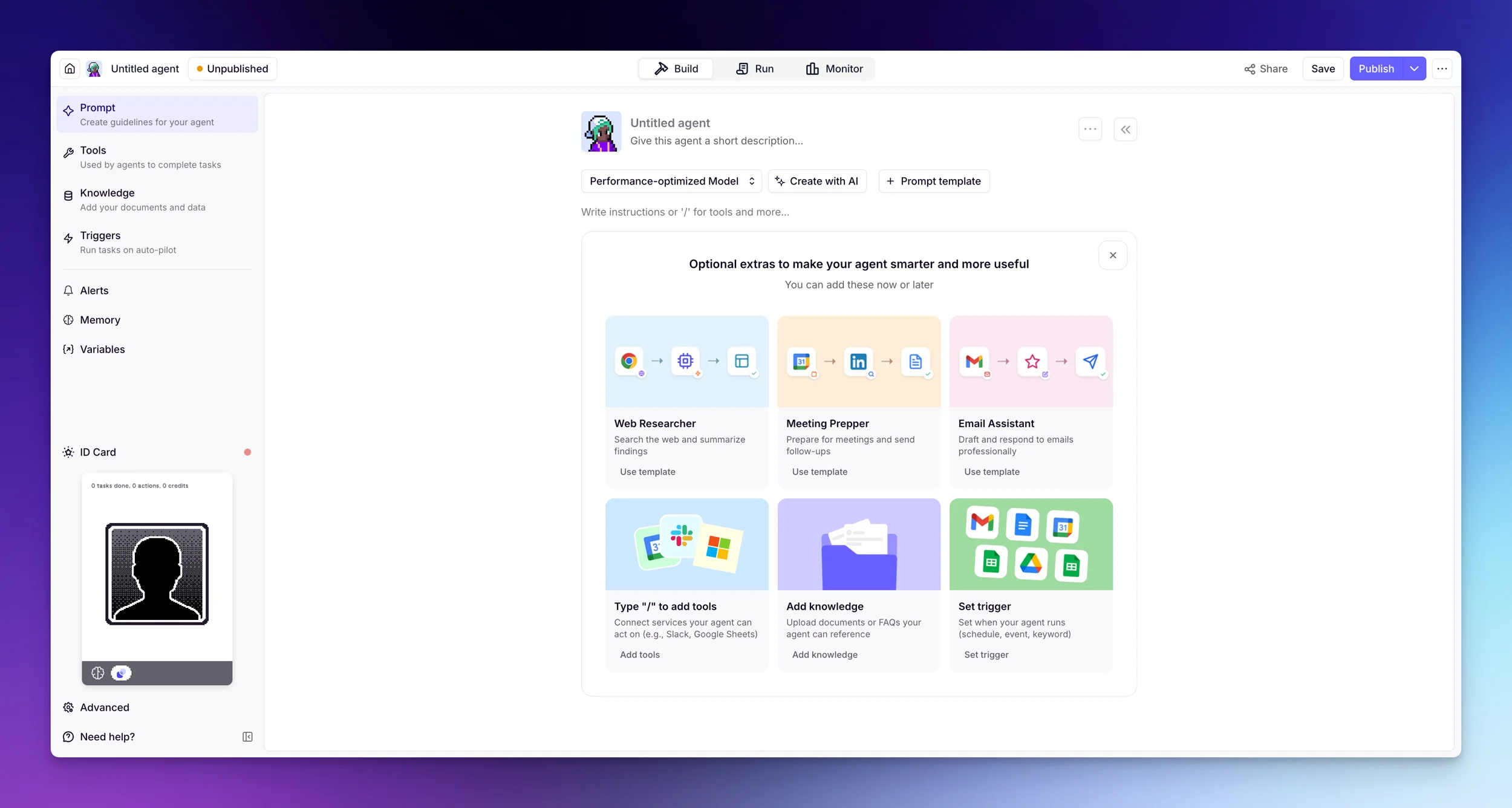Close the optional extras panel
The height and width of the screenshot is (808, 1512).
tap(1112, 255)
